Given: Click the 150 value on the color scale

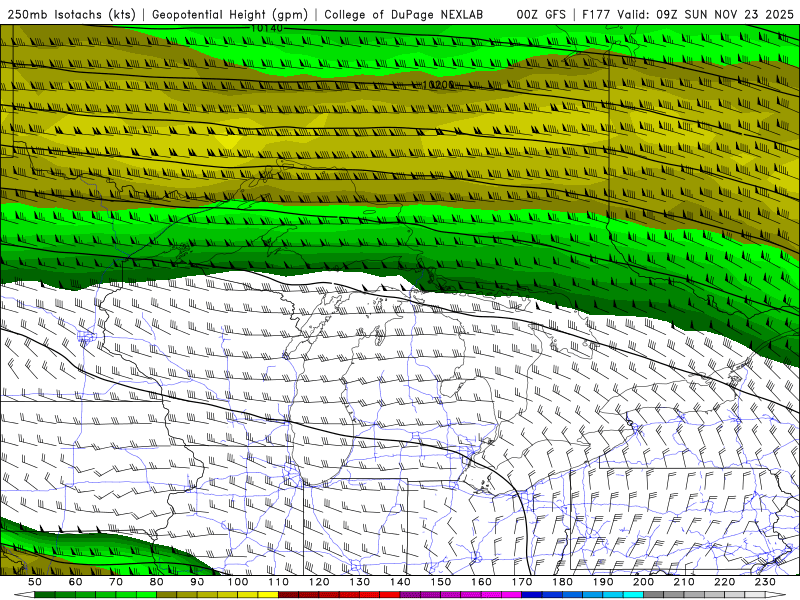Looking at the screenshot, I should pos(441,582).
